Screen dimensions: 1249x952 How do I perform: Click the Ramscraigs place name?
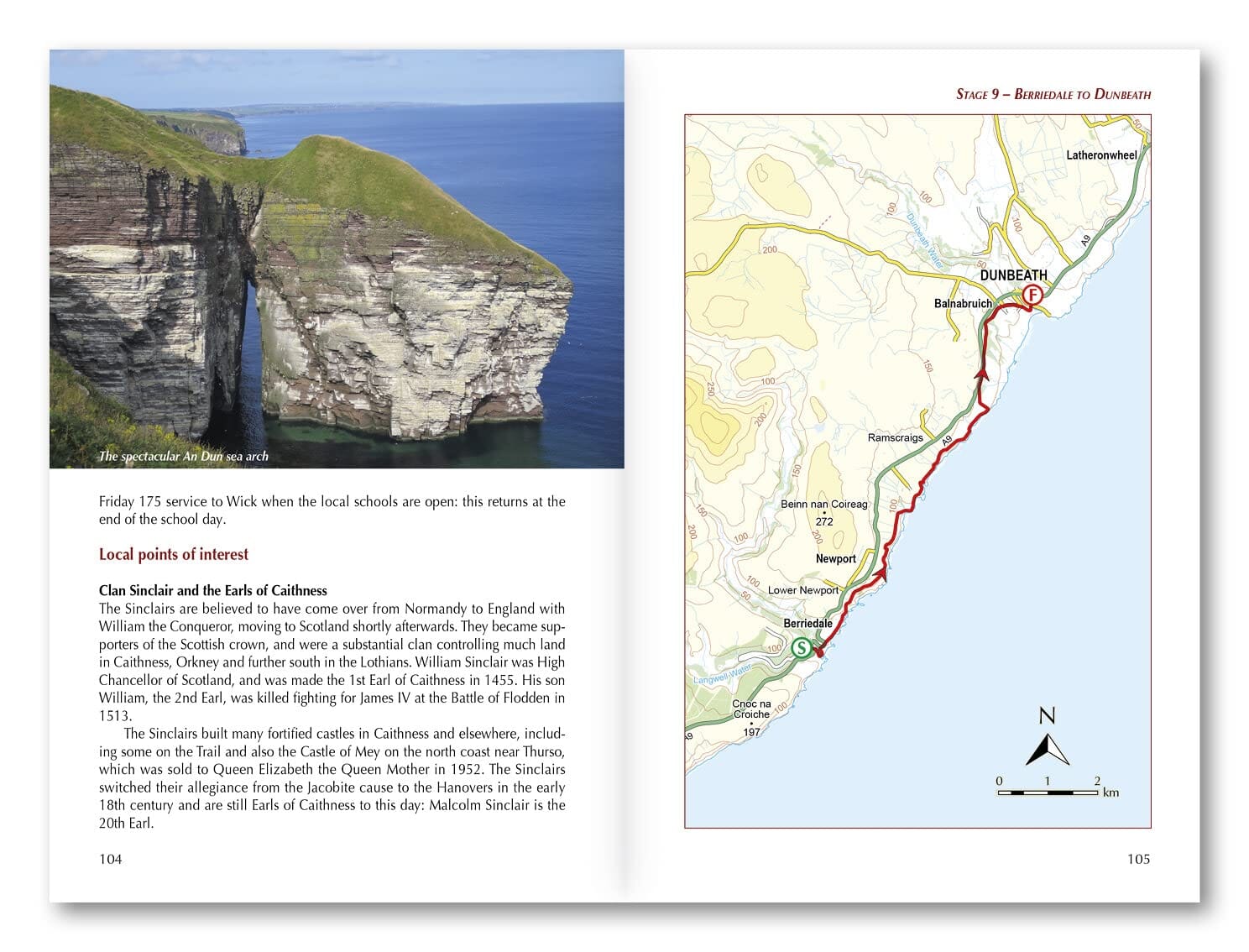895,437
